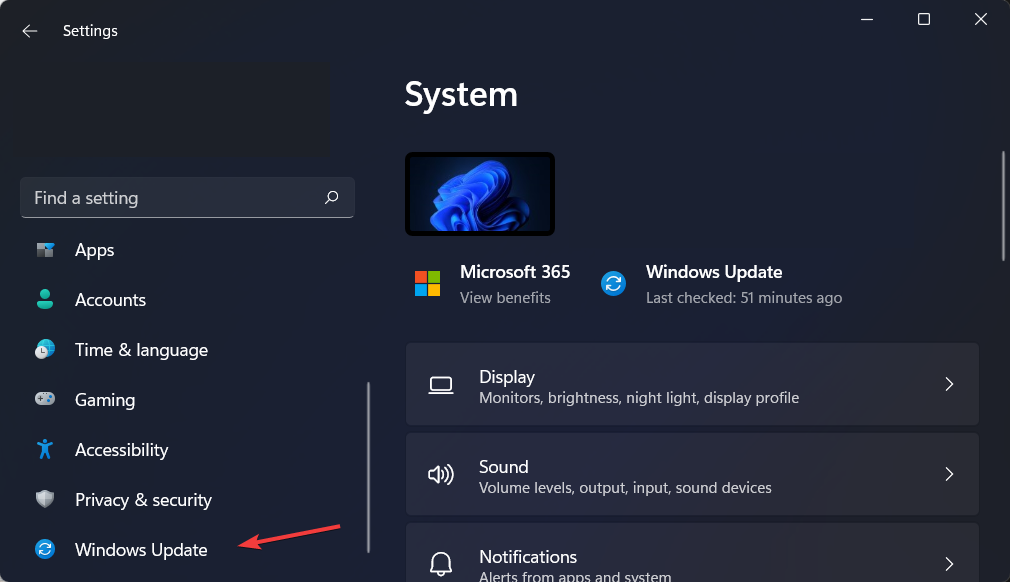Open Accessibility via its figure icon
Image resolution: width=1010 pixels, height=582 pixels.
tap(45, 449)
